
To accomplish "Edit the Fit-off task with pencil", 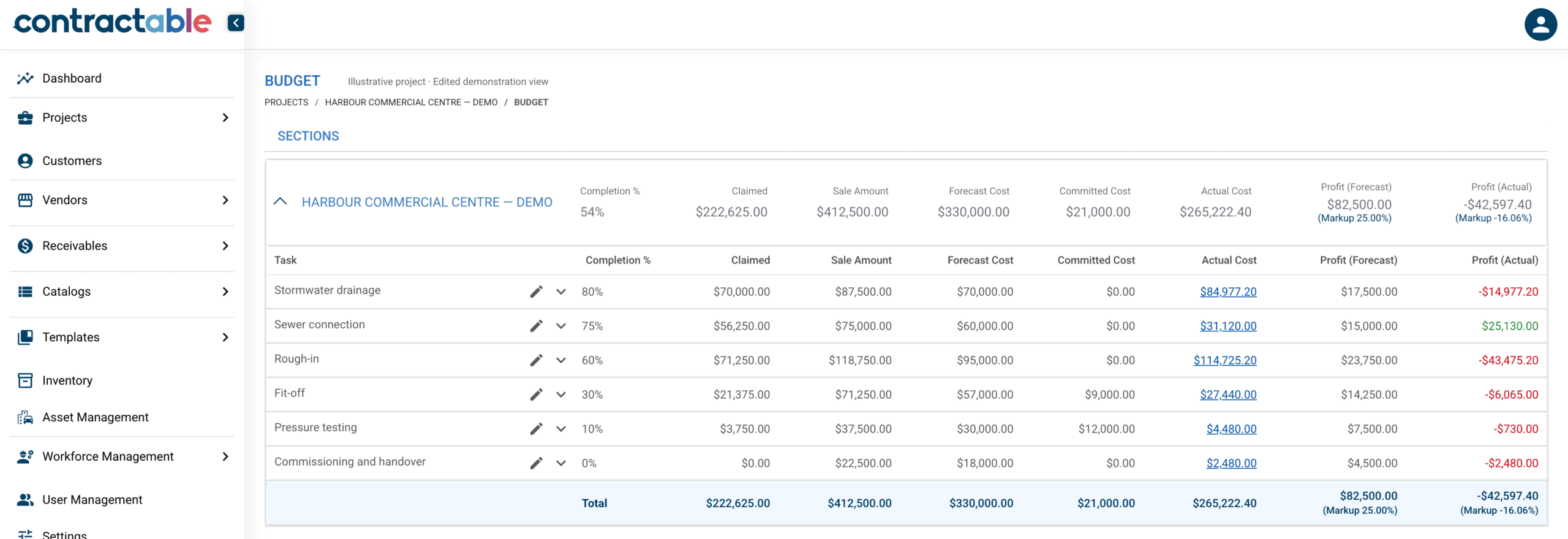I will click(537, 394).
